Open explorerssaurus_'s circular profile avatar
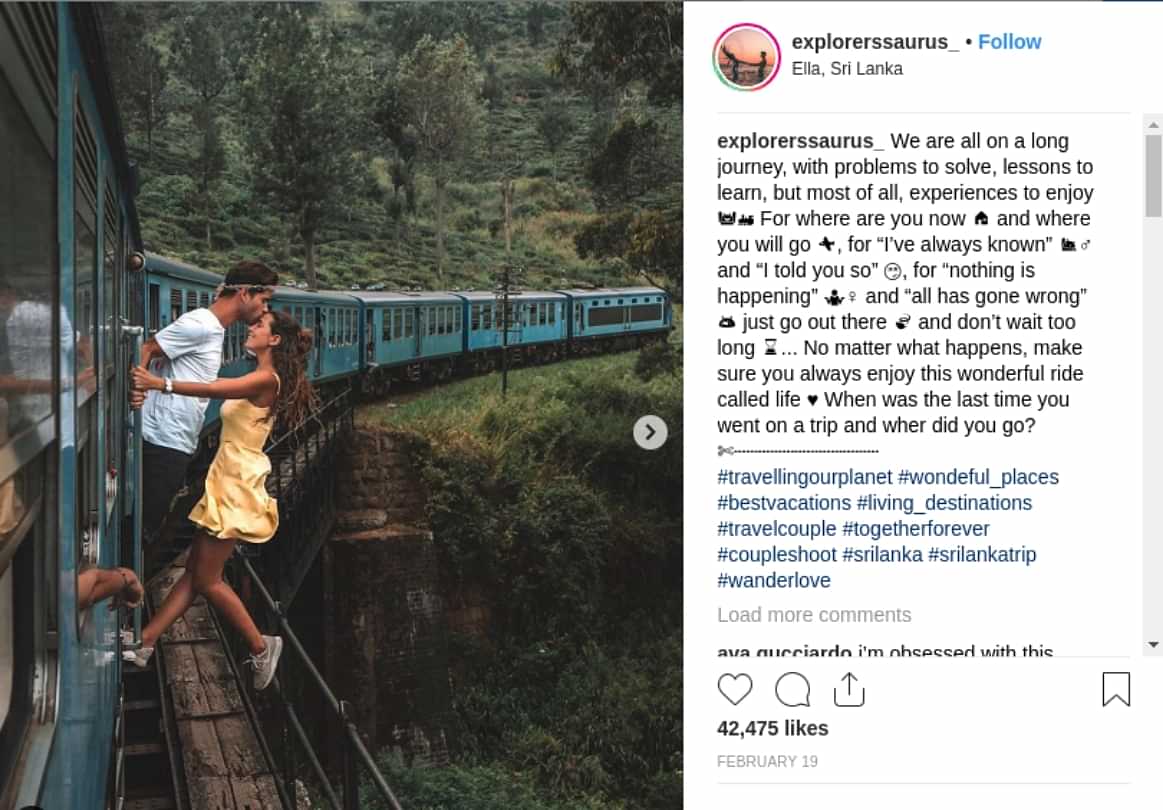Screen dimensions: 1163x810 (x=746, y=57)
